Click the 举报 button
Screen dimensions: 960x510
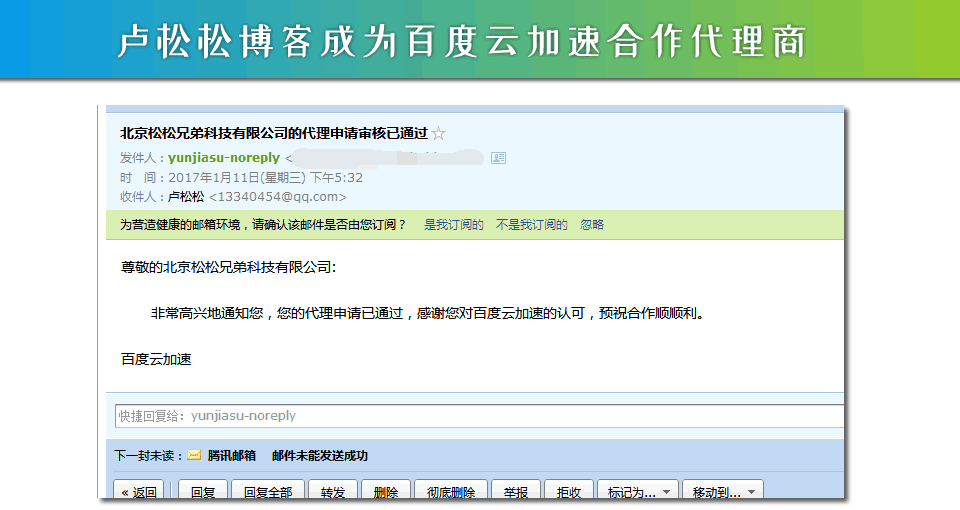[x=516, y=490]
